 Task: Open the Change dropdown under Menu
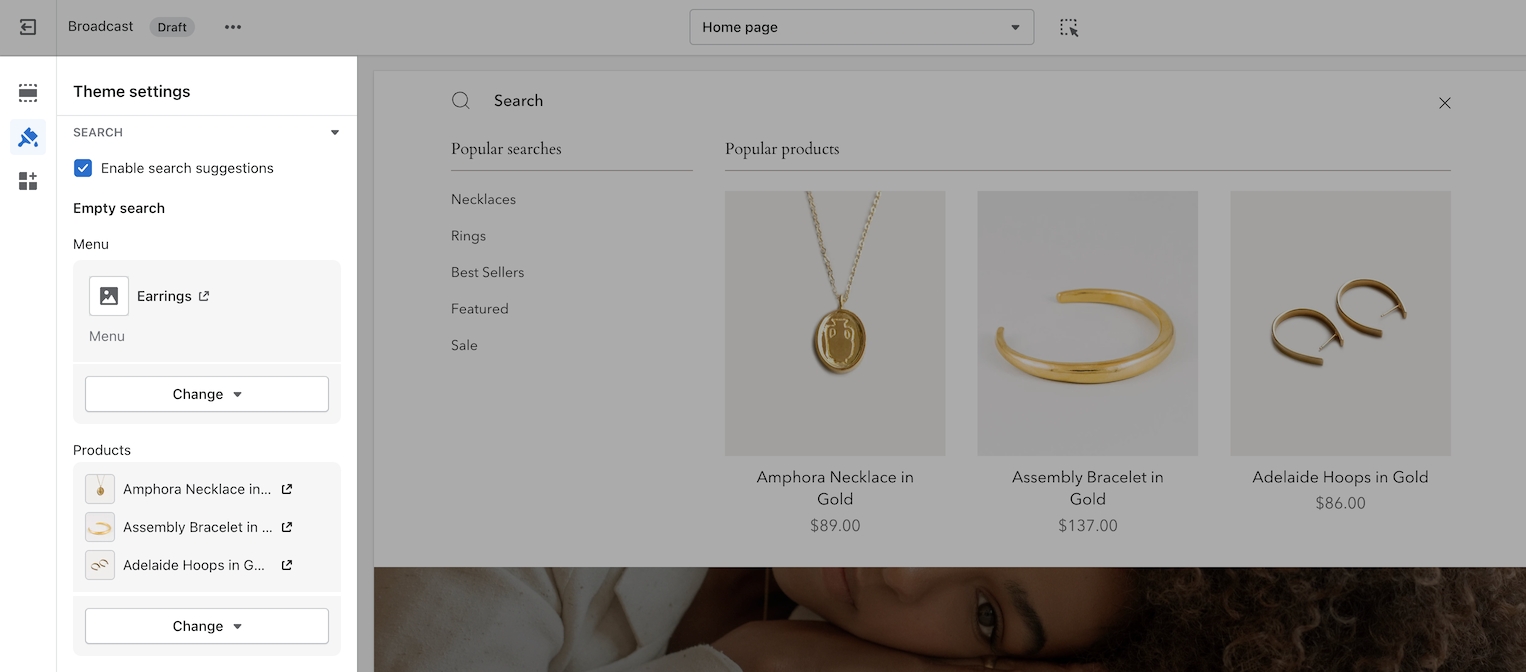(x=207, y=394)
